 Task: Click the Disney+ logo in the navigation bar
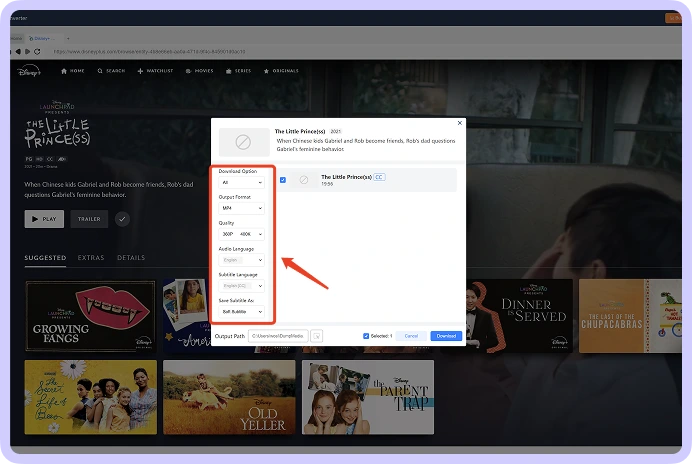coord(27,71)
